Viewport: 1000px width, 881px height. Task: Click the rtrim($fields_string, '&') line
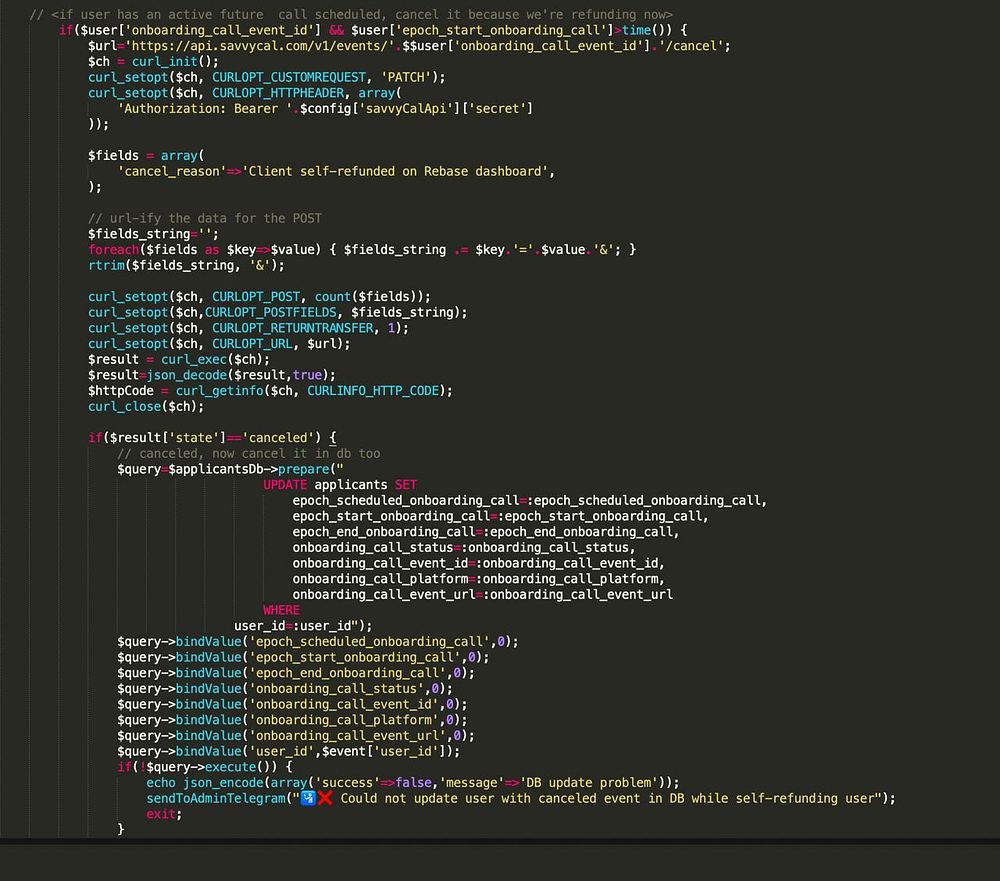coord(186,265)
